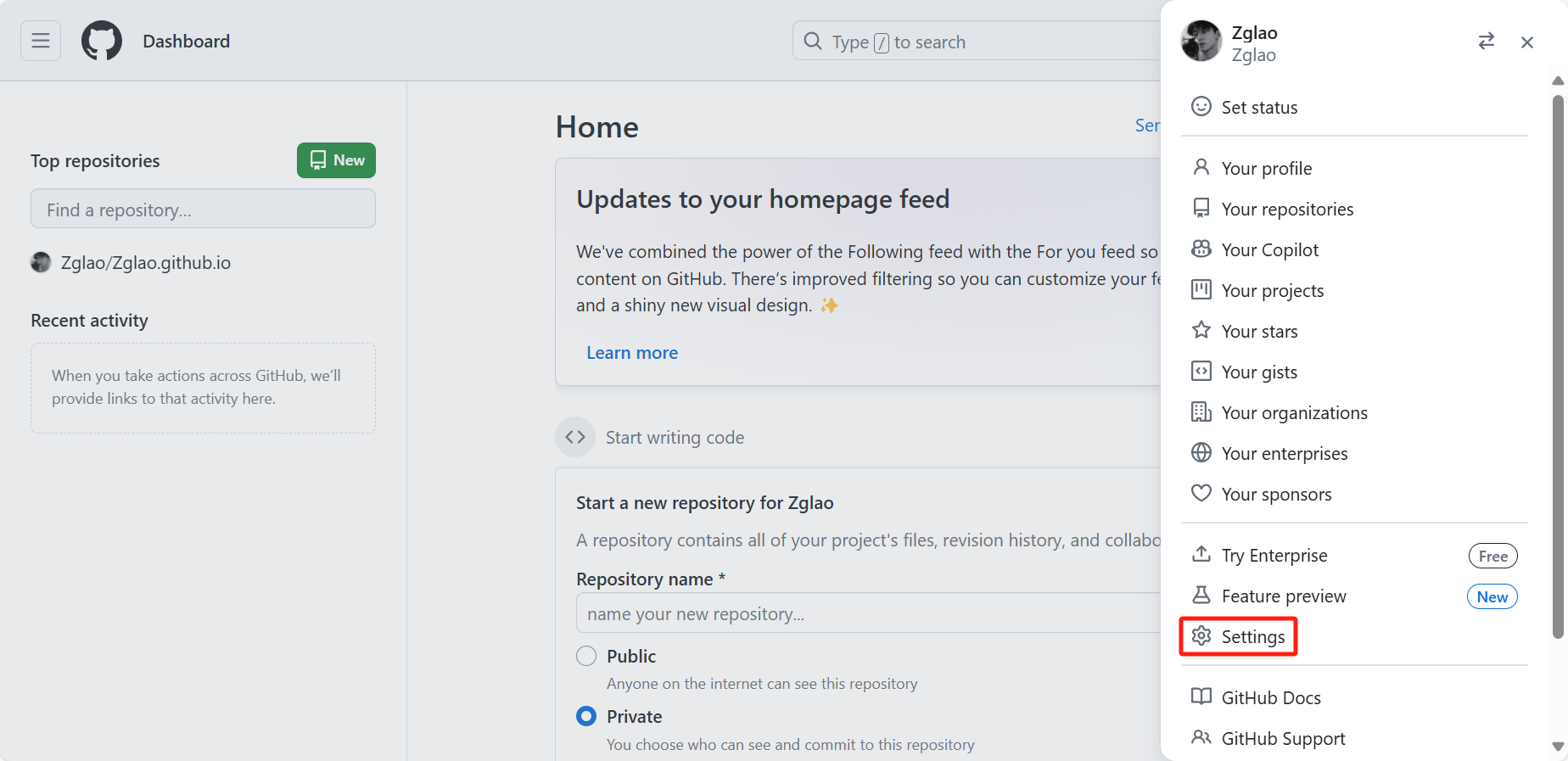The width and height of the screenshot is (1568, 761).
Task: Click the GitHub Octocat logo
Action: (x=102, y=41)
